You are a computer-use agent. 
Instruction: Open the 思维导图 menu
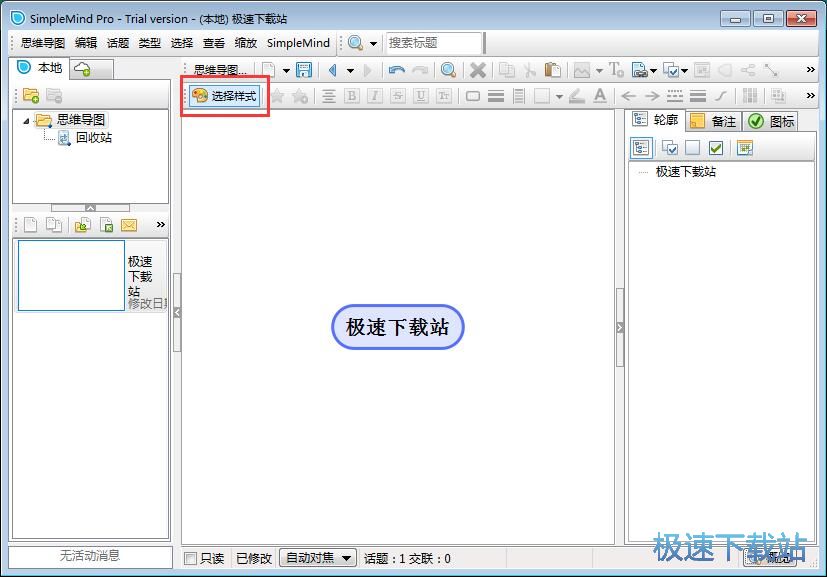[43, 43]
